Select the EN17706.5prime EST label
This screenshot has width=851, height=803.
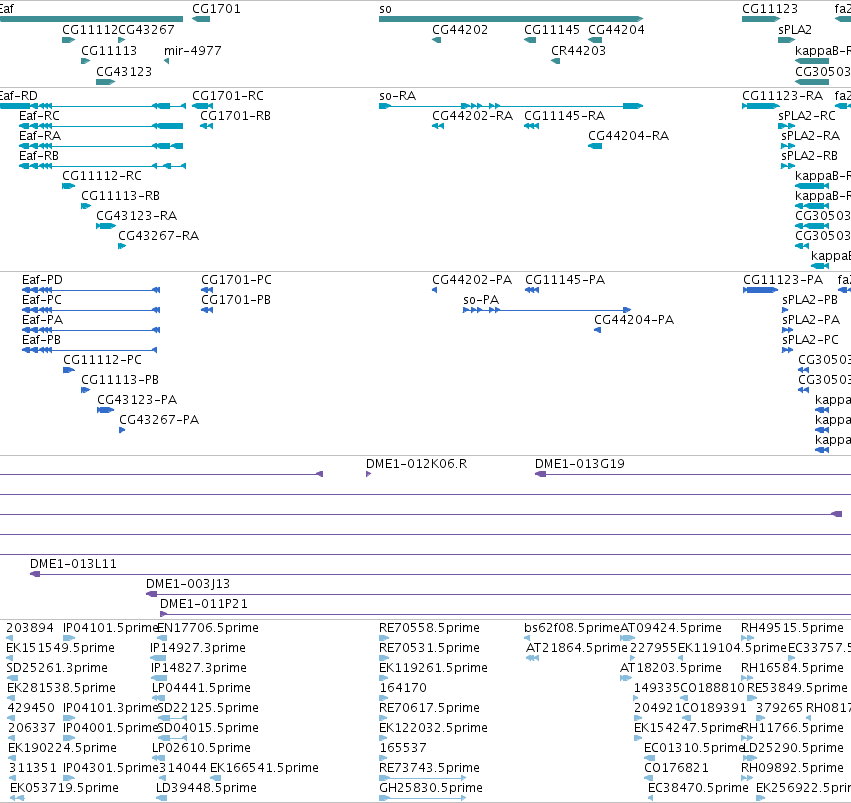207,628
